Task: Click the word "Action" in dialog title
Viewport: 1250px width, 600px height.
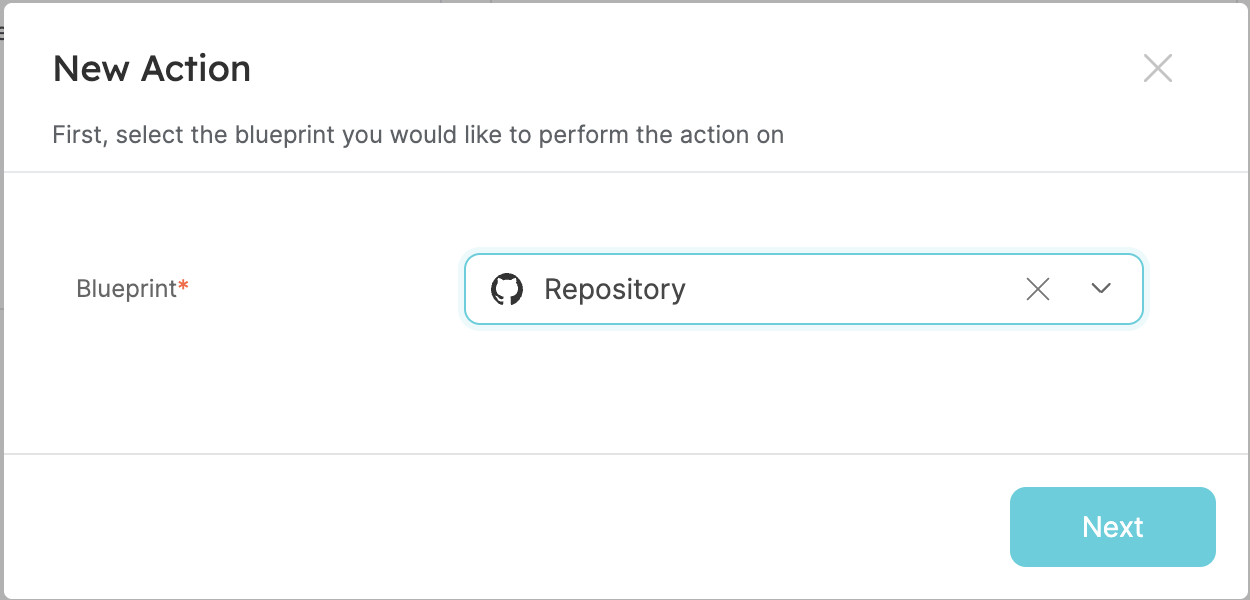Action: pos(195,69)
